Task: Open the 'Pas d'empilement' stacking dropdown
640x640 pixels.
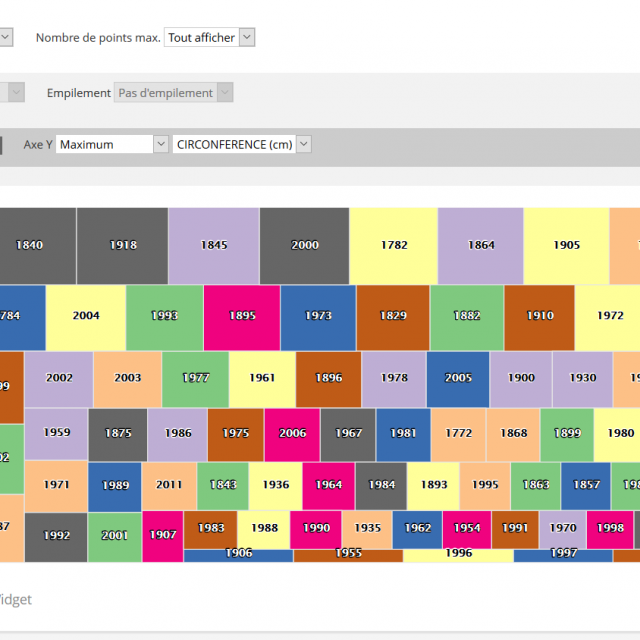Action: [175, 93]
